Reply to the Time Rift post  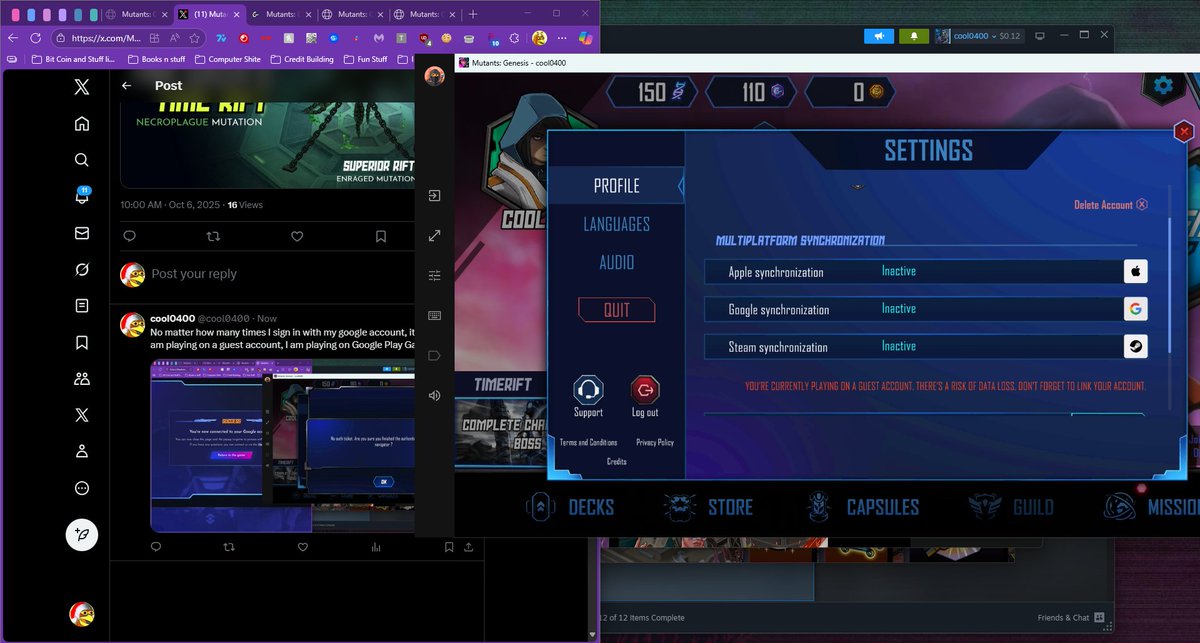pos(129,236)
